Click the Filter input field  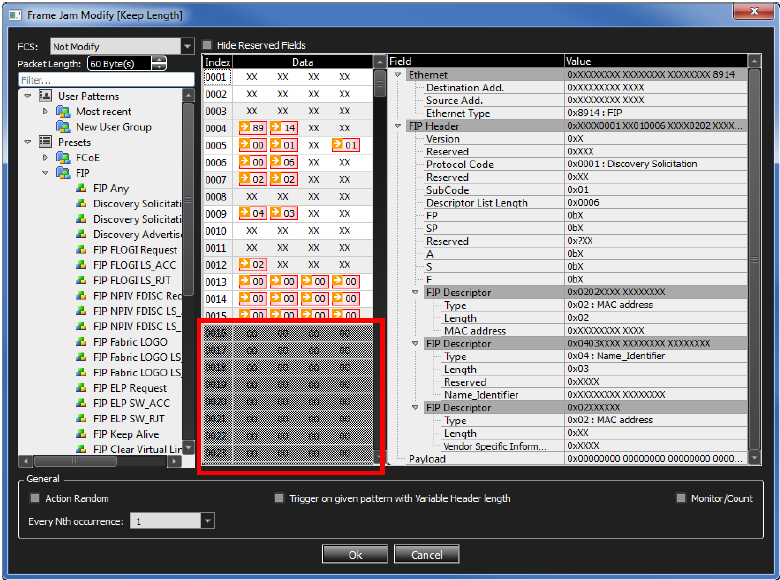pyautogui.click(x=106, y=80)
